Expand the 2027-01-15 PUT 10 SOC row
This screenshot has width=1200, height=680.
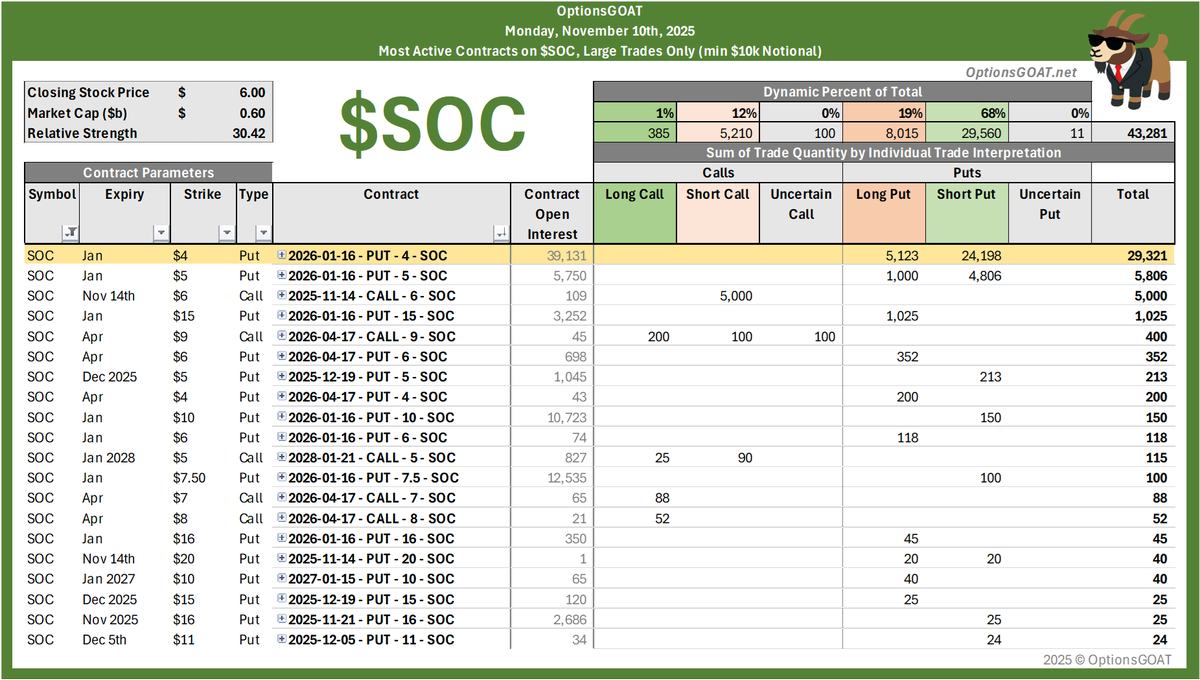point(282,579)
